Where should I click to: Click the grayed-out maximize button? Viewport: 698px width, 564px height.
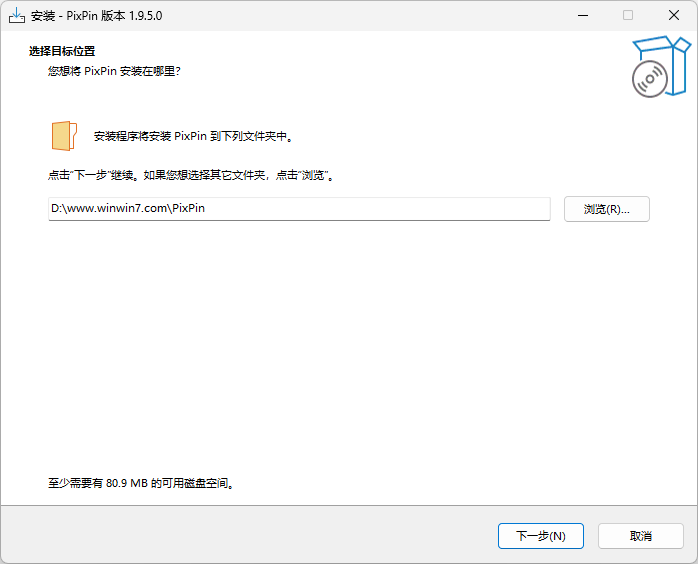coord(628,15)
